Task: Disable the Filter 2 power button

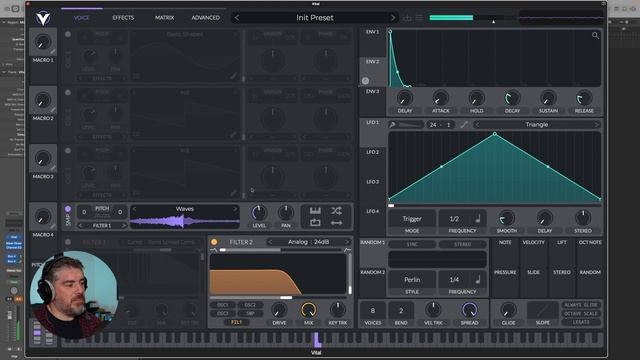Action: (214, 242)
